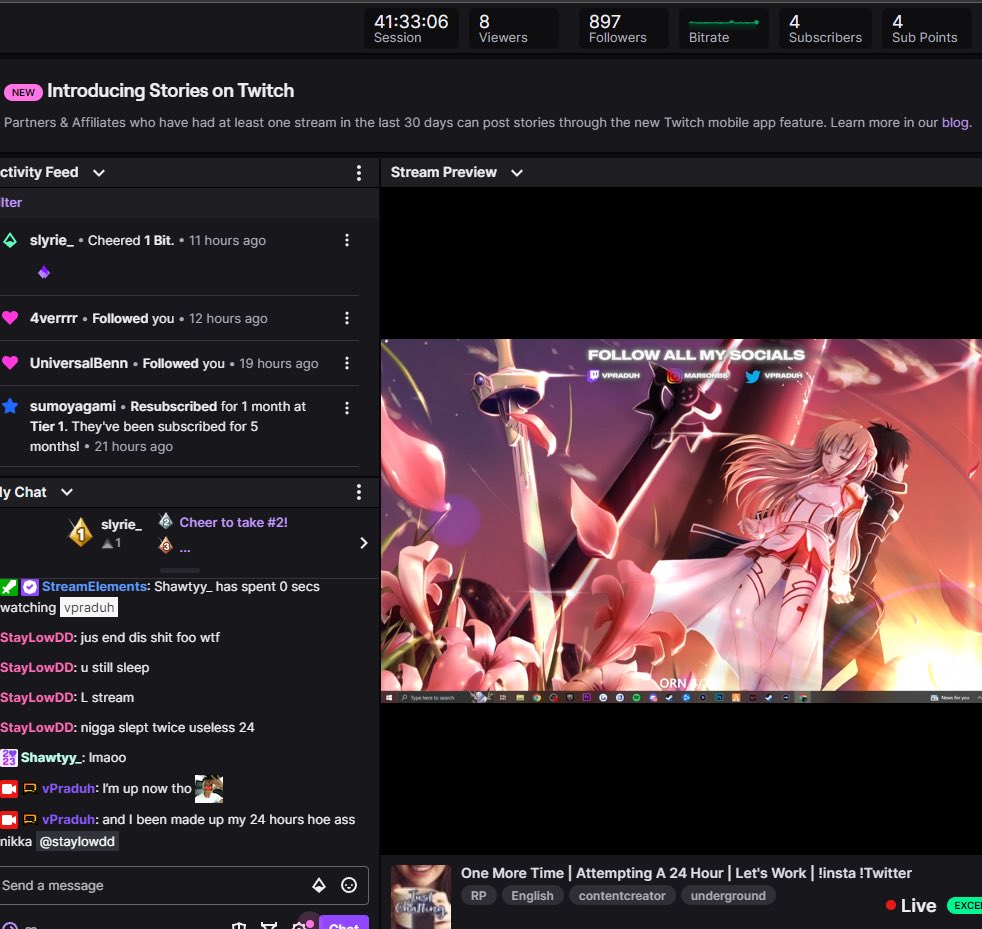Click StreamElements' green moderator sword badge
Viewport: 982px width, 929px height.
(x=9, y=587)
